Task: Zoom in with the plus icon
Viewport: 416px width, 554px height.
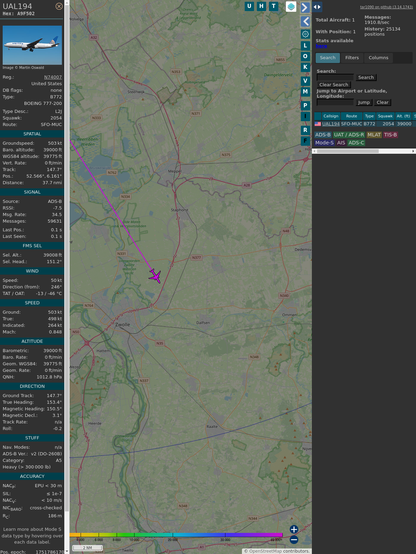Action: pos(294,529)
